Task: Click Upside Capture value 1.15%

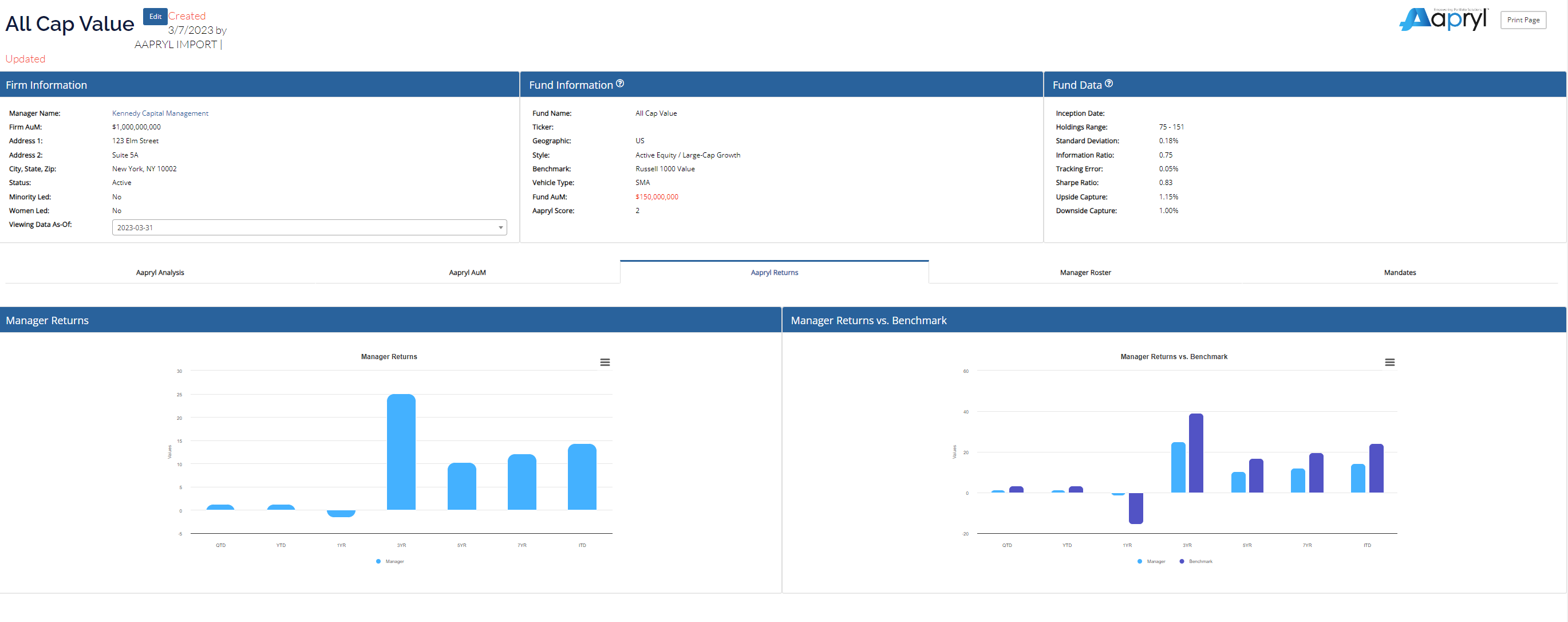Action: (1168, 197)
